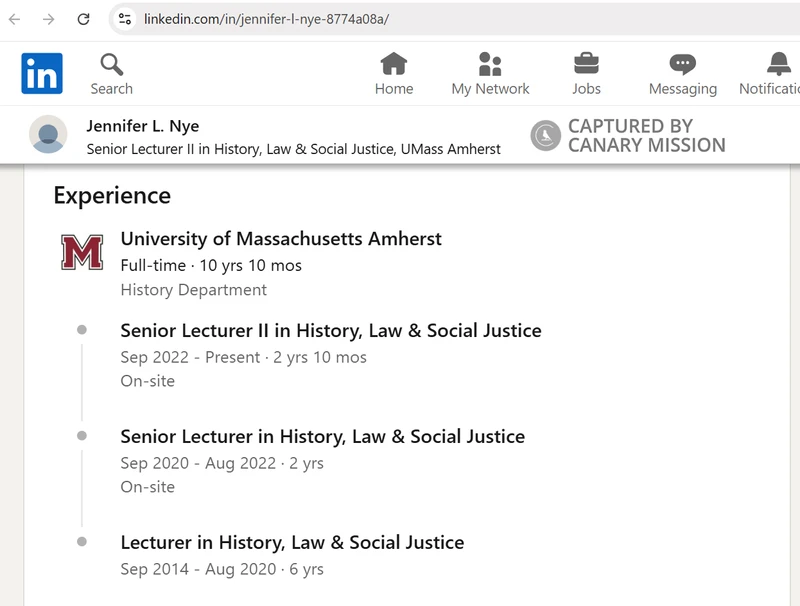
Task: Click the LinkedIn logo icon
Action: pyautogui.click(x=42, y=74)
